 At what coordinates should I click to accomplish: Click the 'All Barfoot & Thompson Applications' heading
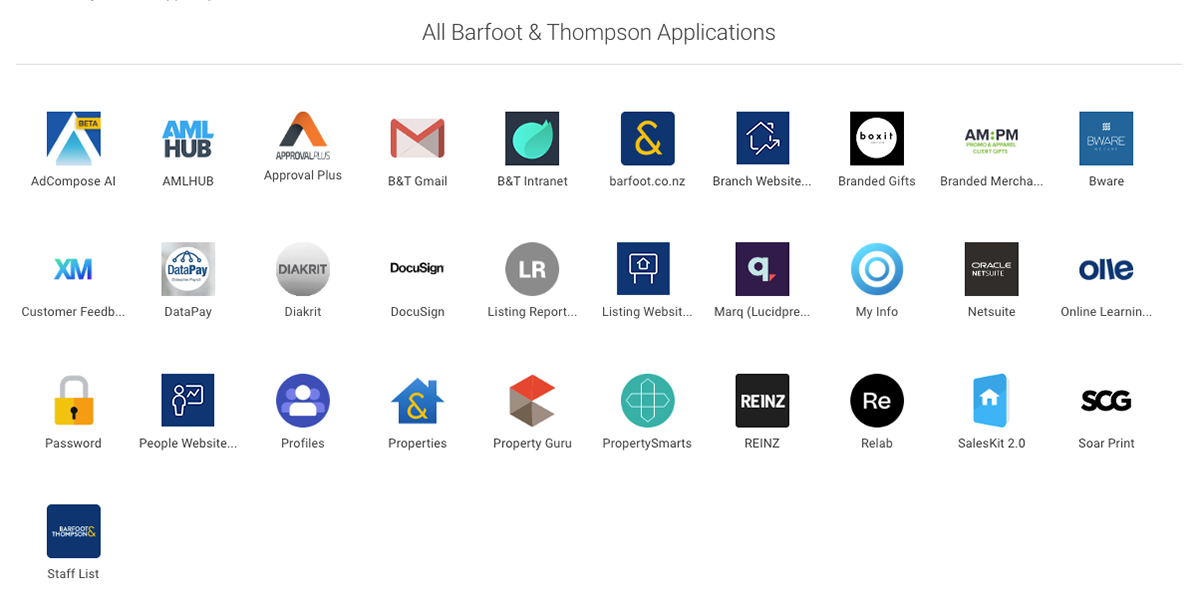pyautogui.click(x=599, y=32)
